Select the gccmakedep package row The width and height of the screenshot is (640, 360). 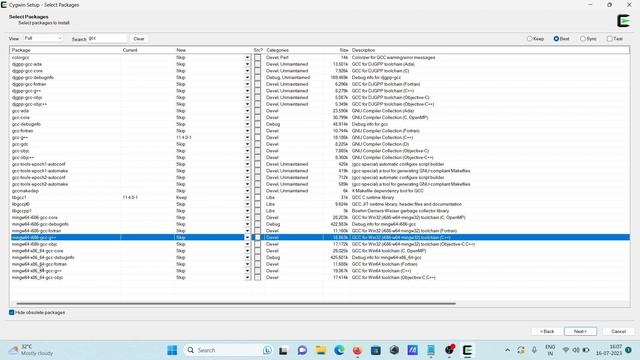tap(320, 191)
